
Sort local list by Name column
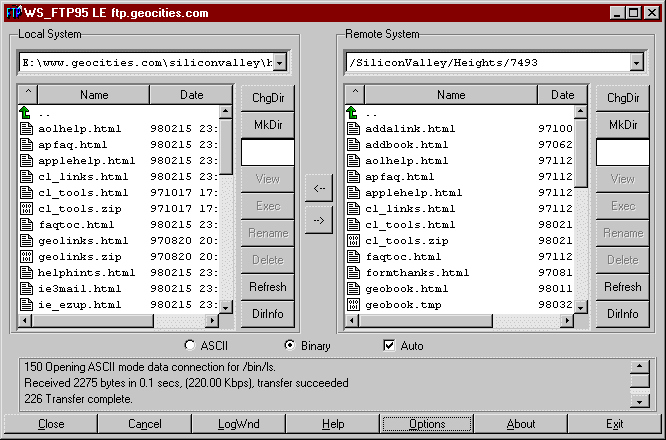click(94, 94)
